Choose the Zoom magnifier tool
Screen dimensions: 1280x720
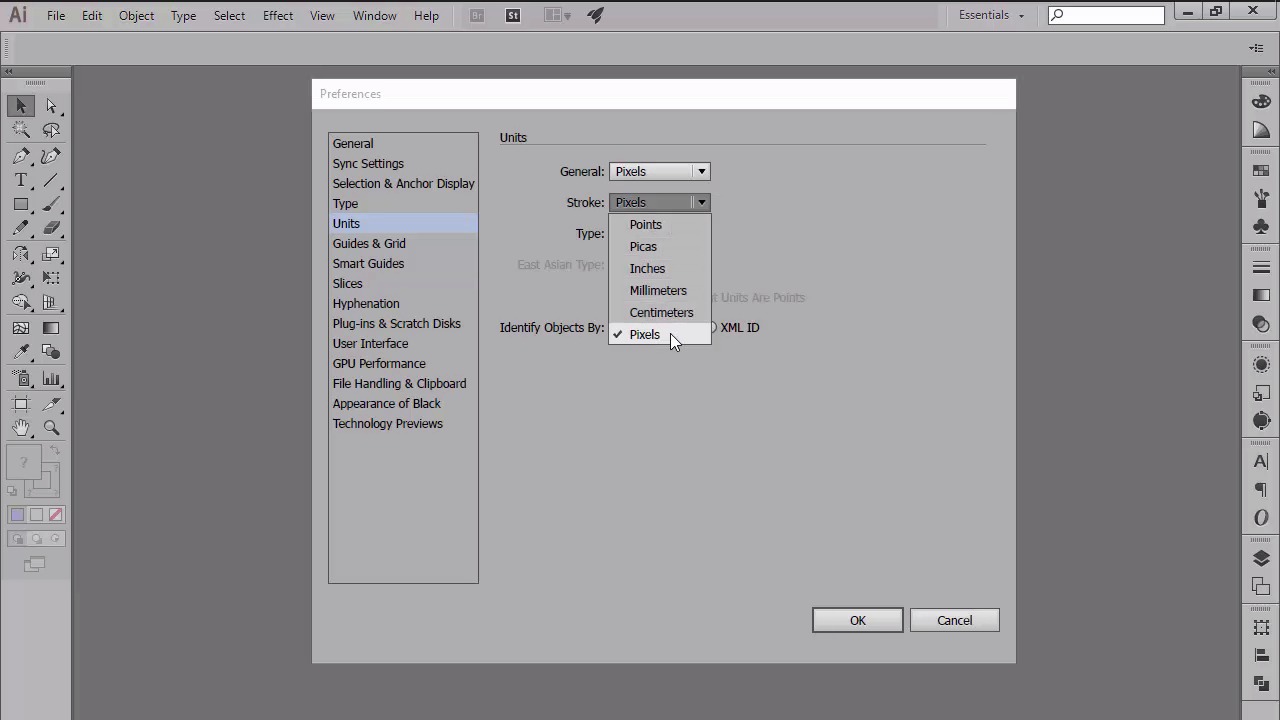point(51,428)
